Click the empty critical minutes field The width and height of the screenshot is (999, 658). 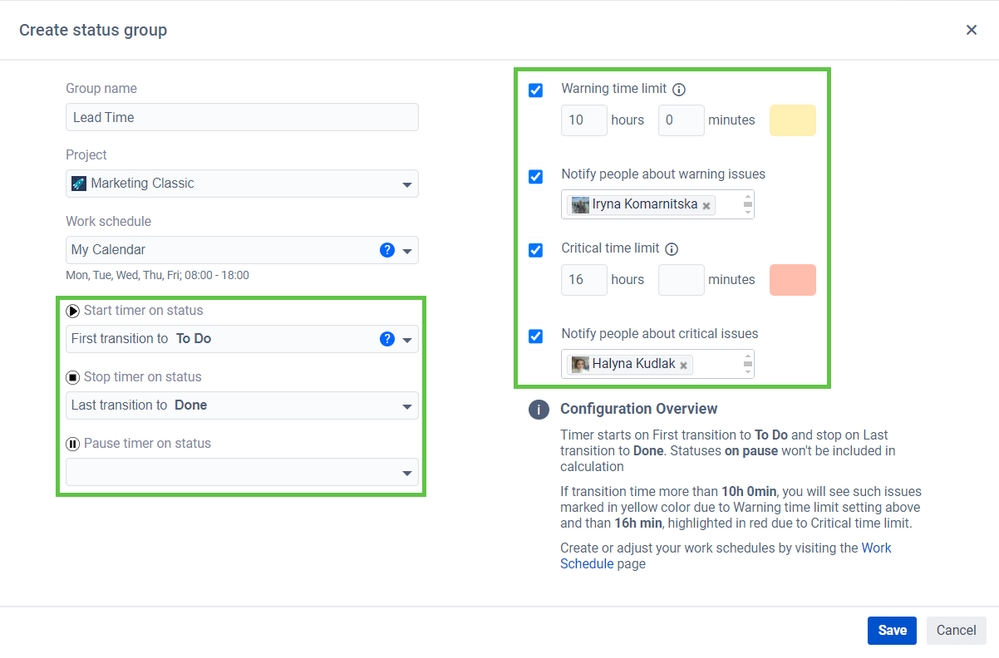point(681,280)
